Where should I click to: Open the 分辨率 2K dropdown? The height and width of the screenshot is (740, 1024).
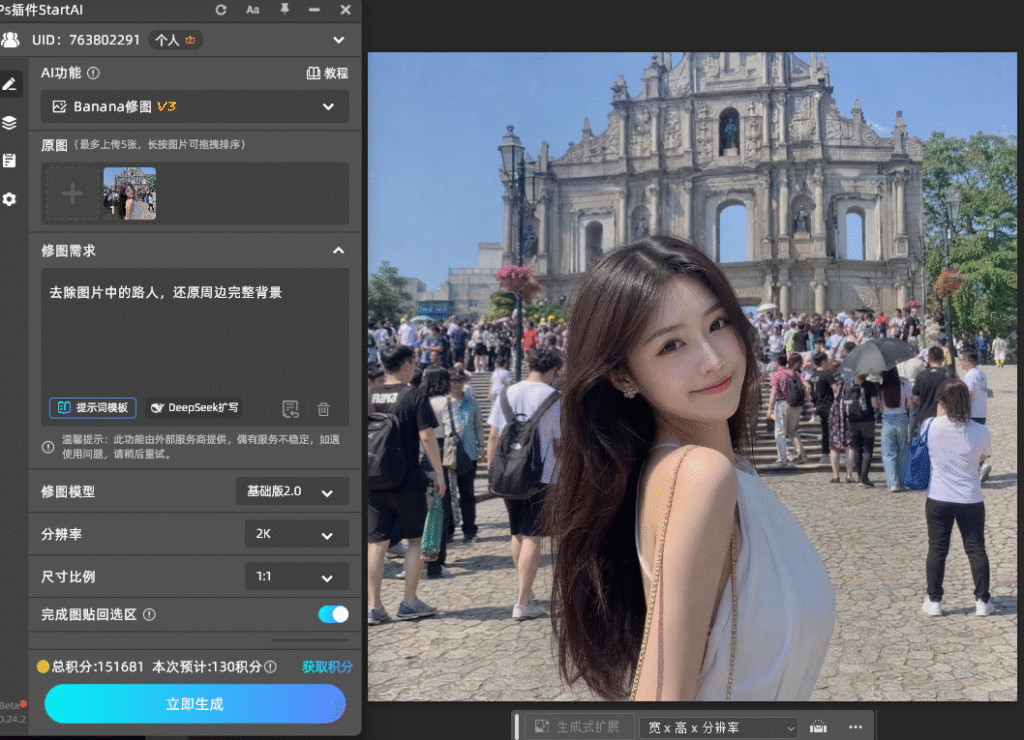pos(296,534)
